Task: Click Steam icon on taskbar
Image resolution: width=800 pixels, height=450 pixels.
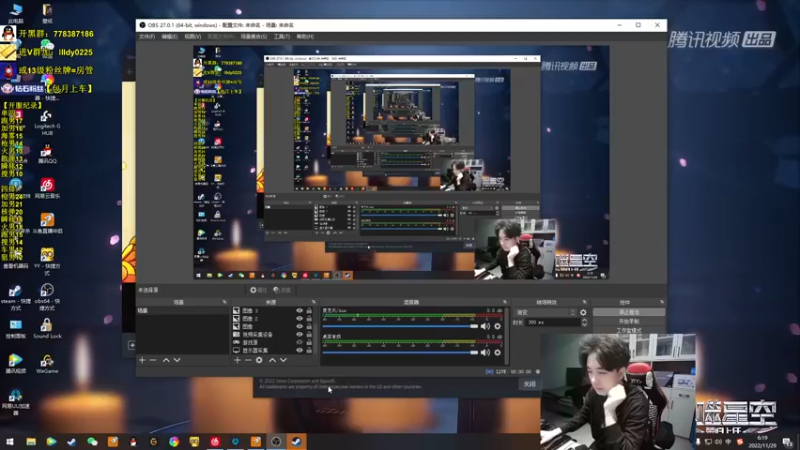Action: click(296, 441)
